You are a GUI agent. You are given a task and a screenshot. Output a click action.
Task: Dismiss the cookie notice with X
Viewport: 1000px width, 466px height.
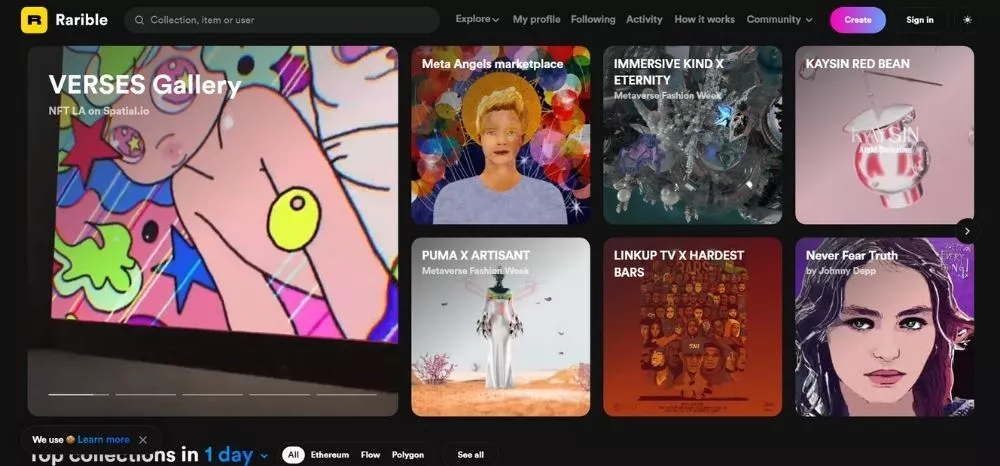pos(143,440)
